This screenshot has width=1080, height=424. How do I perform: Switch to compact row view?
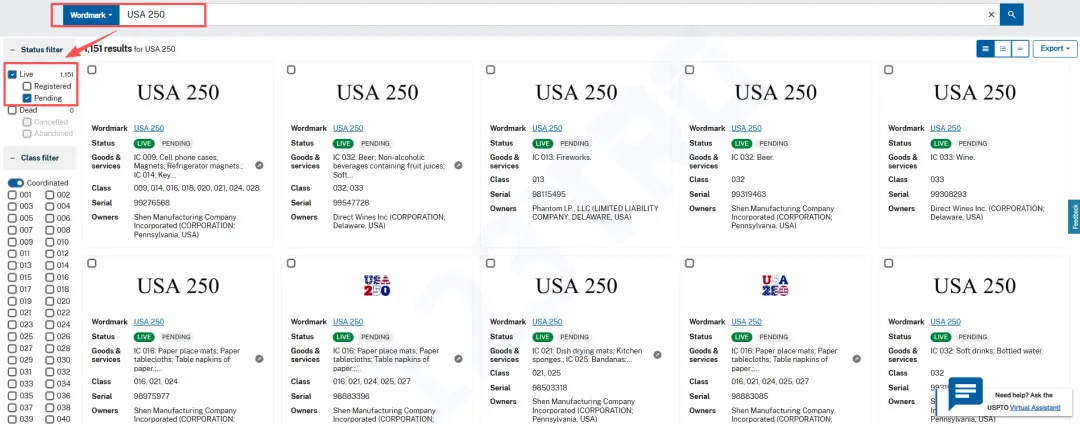1019,48
